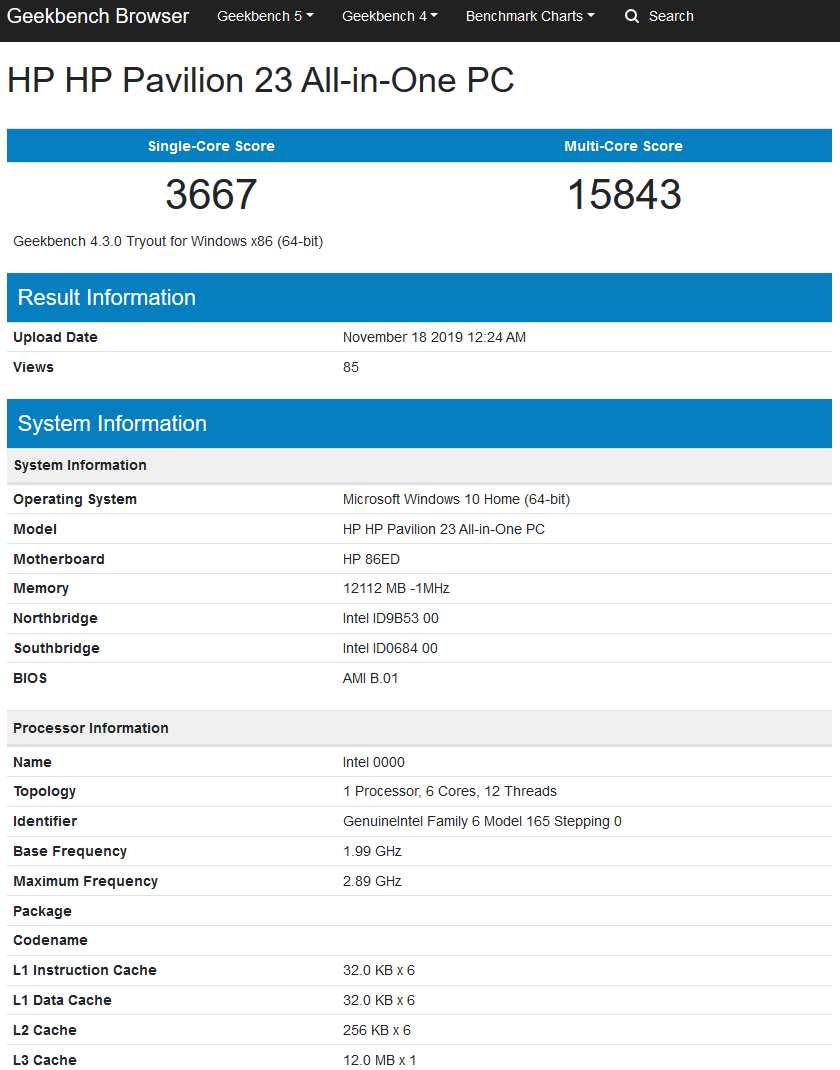Click the L2 Cache label
Viewport: 840px width, 1070px height.
tap(44, 1030)
